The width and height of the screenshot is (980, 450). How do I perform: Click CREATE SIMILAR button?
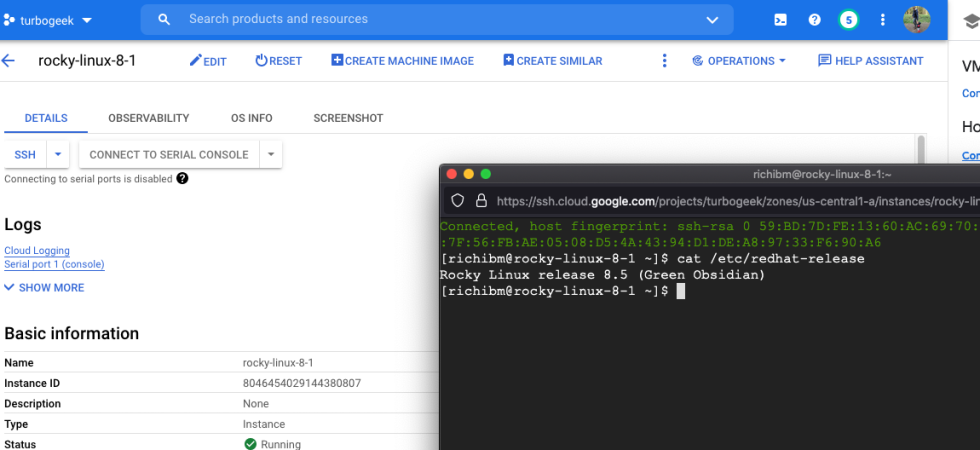[x=552, y=61]
